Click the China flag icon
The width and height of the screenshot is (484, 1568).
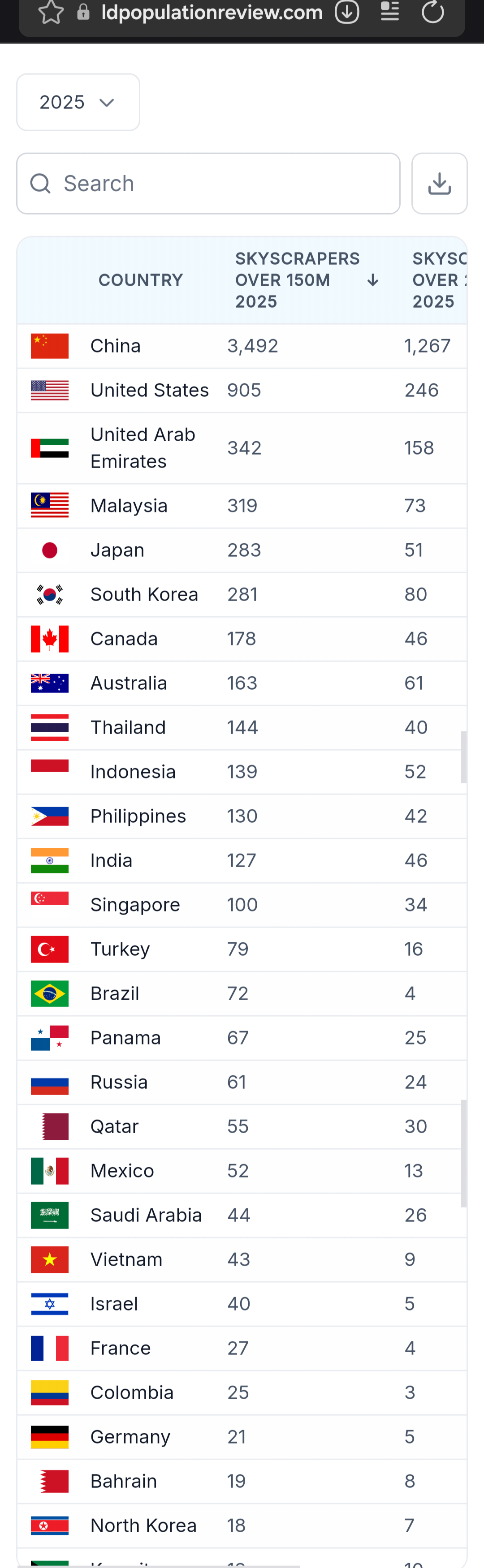coord(50,346)
